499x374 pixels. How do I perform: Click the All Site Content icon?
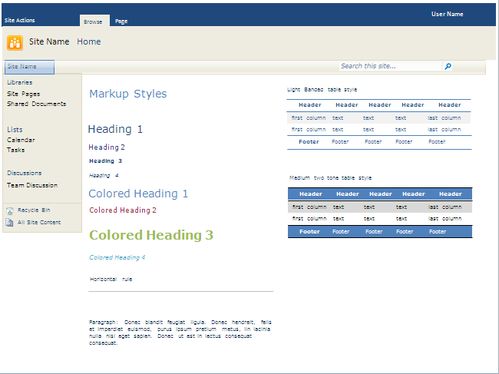10,222
